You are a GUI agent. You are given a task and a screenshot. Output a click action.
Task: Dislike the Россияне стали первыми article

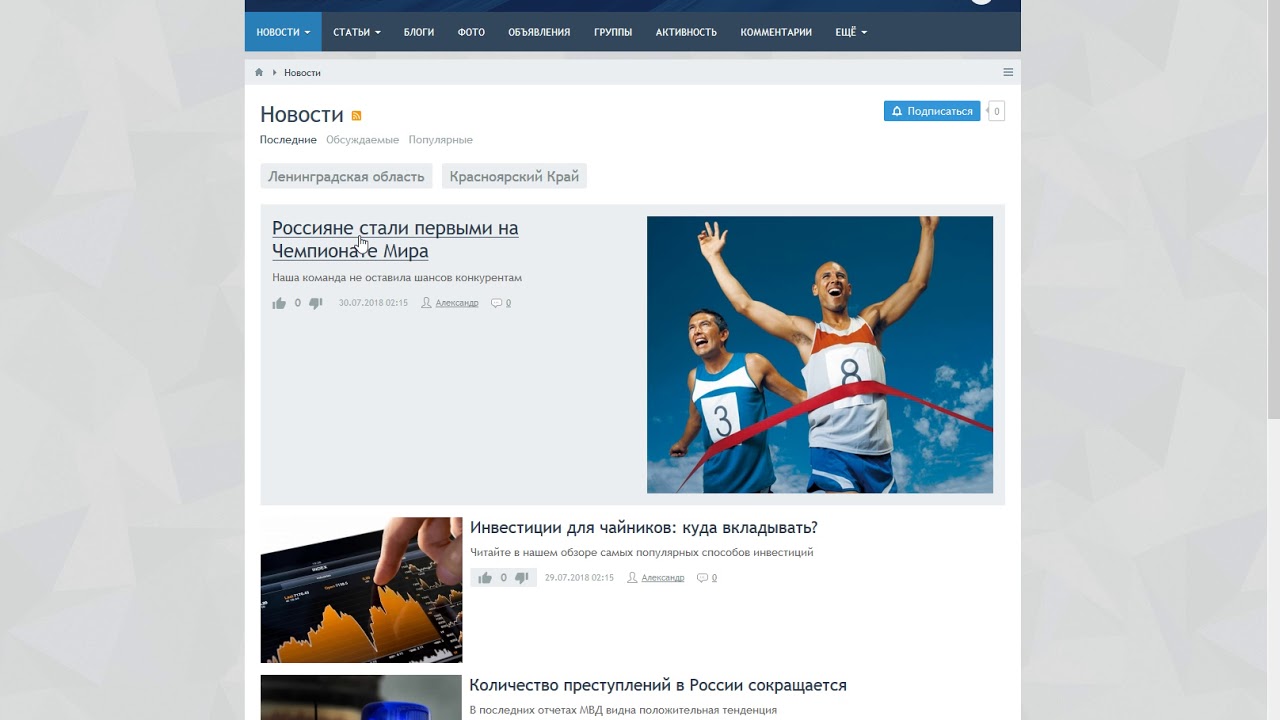click(x=316, y=303)
